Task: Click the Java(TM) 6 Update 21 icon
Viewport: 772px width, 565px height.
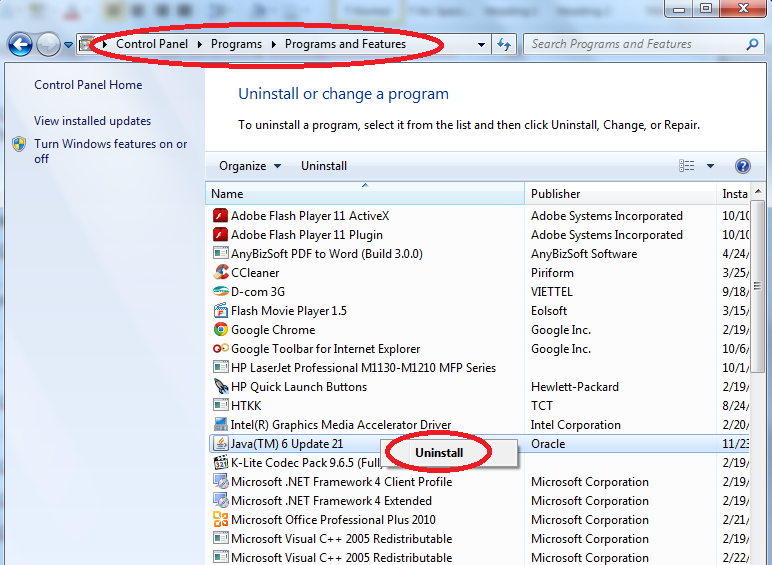Action: 220,444
